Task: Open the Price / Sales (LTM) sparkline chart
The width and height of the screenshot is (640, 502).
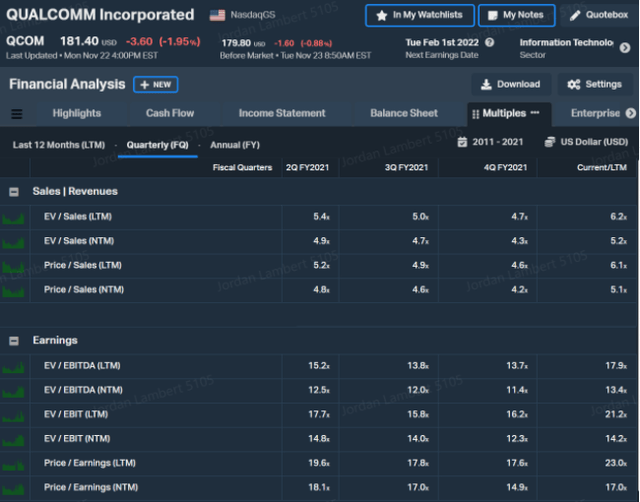Action: (x=13, y=267)
